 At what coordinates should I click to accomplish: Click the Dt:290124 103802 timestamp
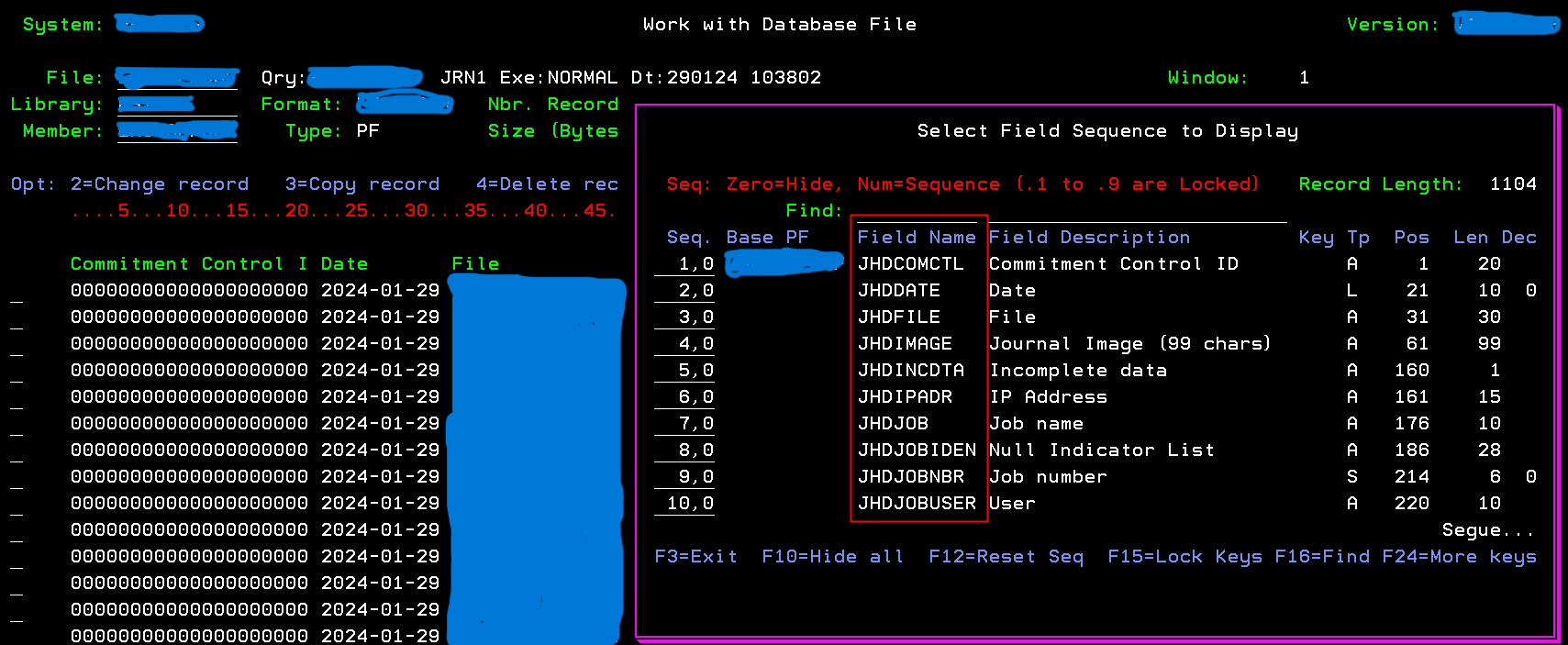click(x=726, y=78)
